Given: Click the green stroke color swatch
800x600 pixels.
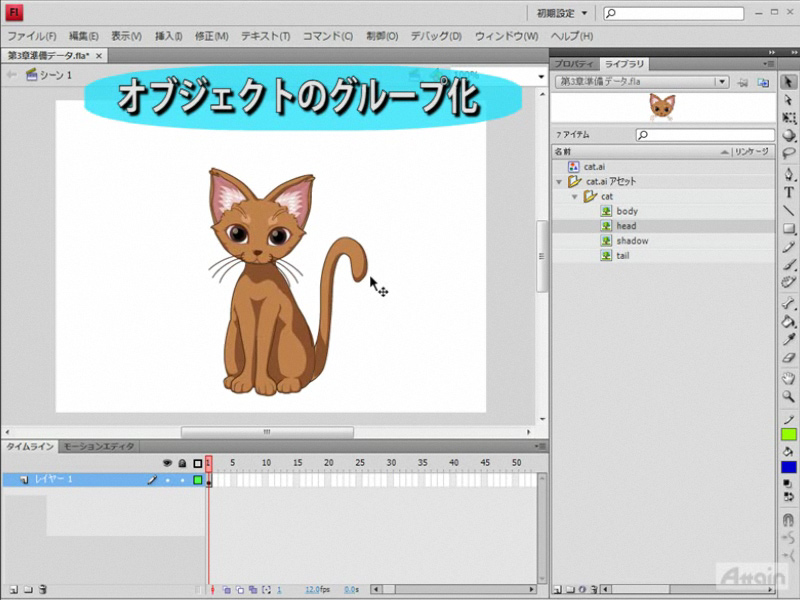Looking at the screenshot, I should click(x=789, y=434).
